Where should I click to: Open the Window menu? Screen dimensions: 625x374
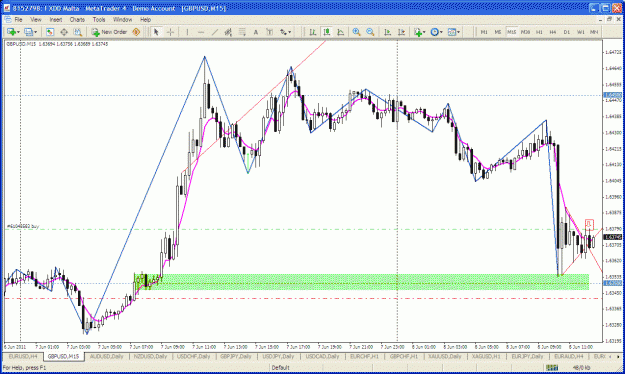click(122, 20)
